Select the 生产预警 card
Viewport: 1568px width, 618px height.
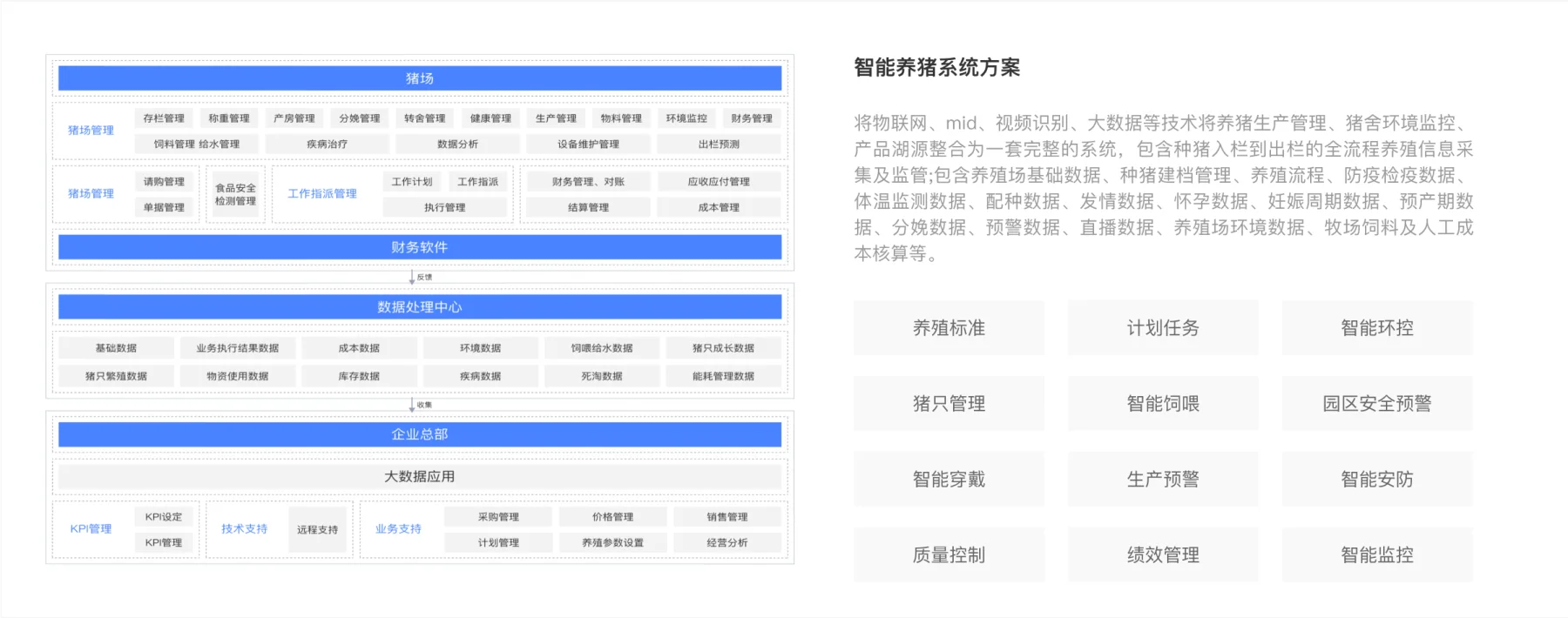point(1163,480)
